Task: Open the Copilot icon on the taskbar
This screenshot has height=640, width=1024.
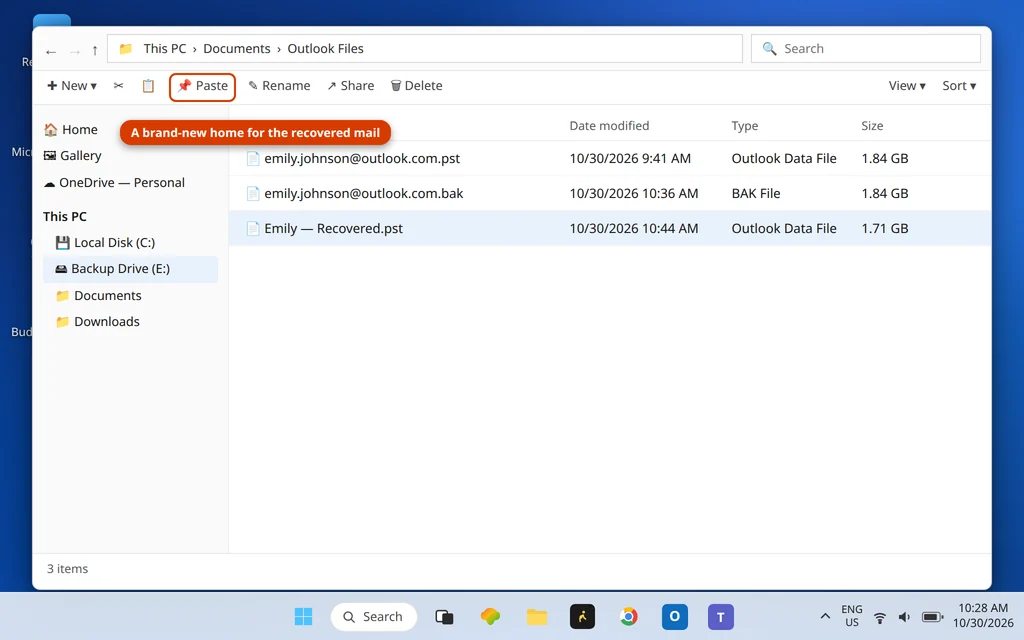Action: coord(490,616)
